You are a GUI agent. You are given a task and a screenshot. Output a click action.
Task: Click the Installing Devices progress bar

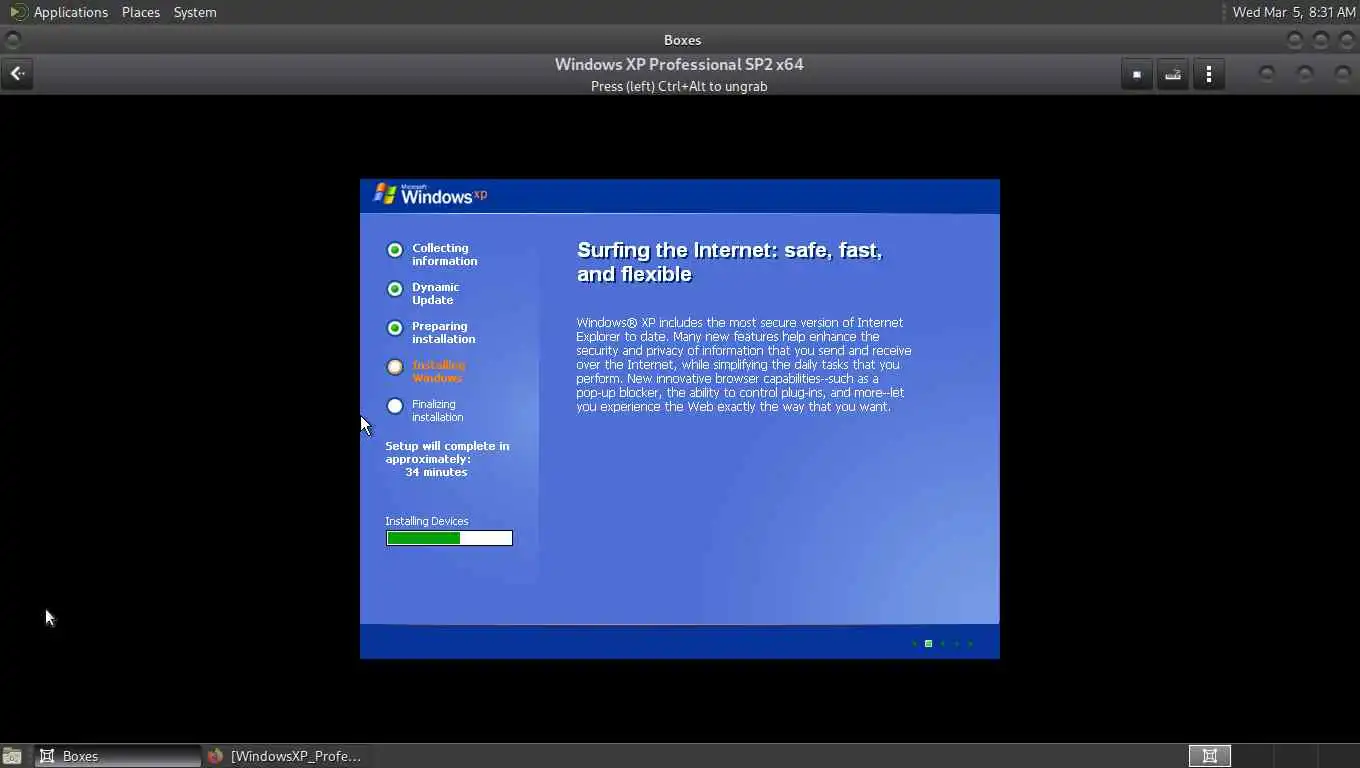pyautogui.click(x=449, y=538)
